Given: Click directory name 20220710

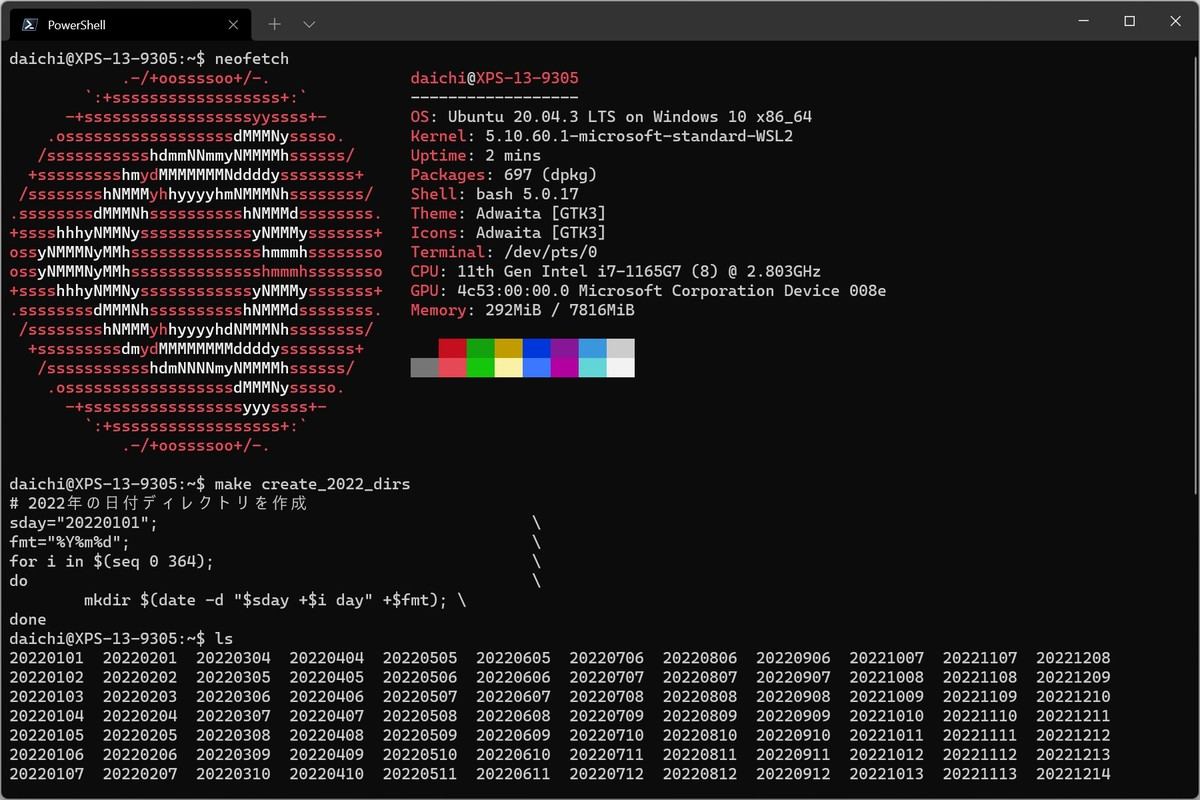Looking at the screenshot, I should click(607, 735).
